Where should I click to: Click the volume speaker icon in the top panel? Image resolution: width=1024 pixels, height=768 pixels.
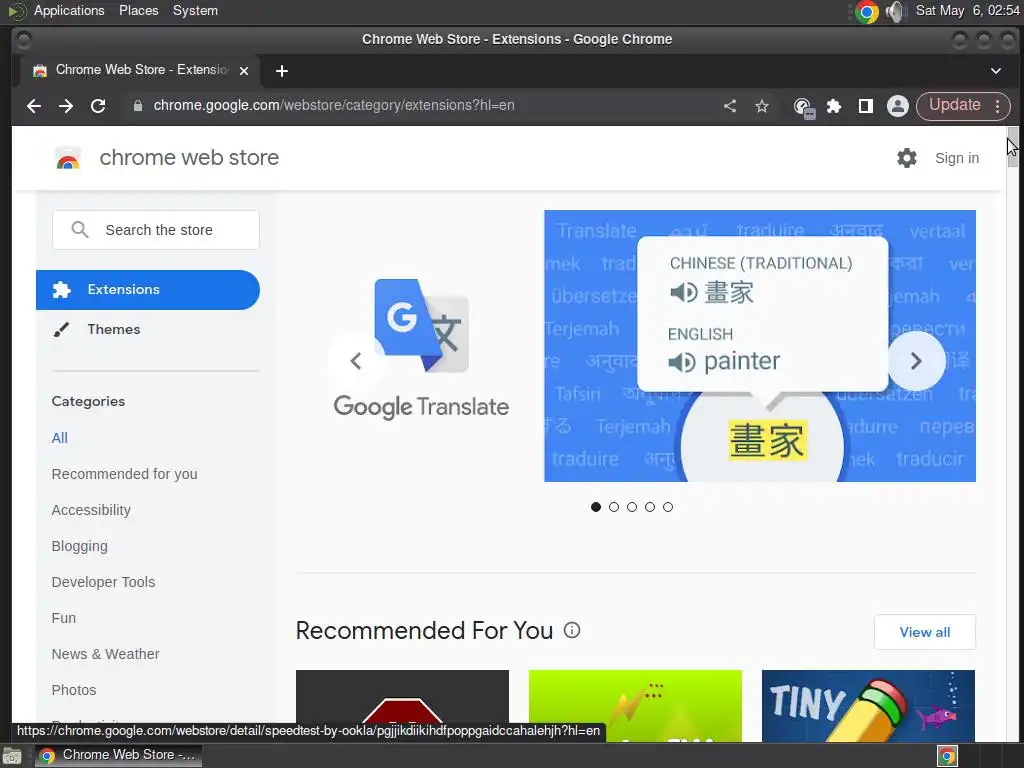pyautogui.click(x=896, y=12)
